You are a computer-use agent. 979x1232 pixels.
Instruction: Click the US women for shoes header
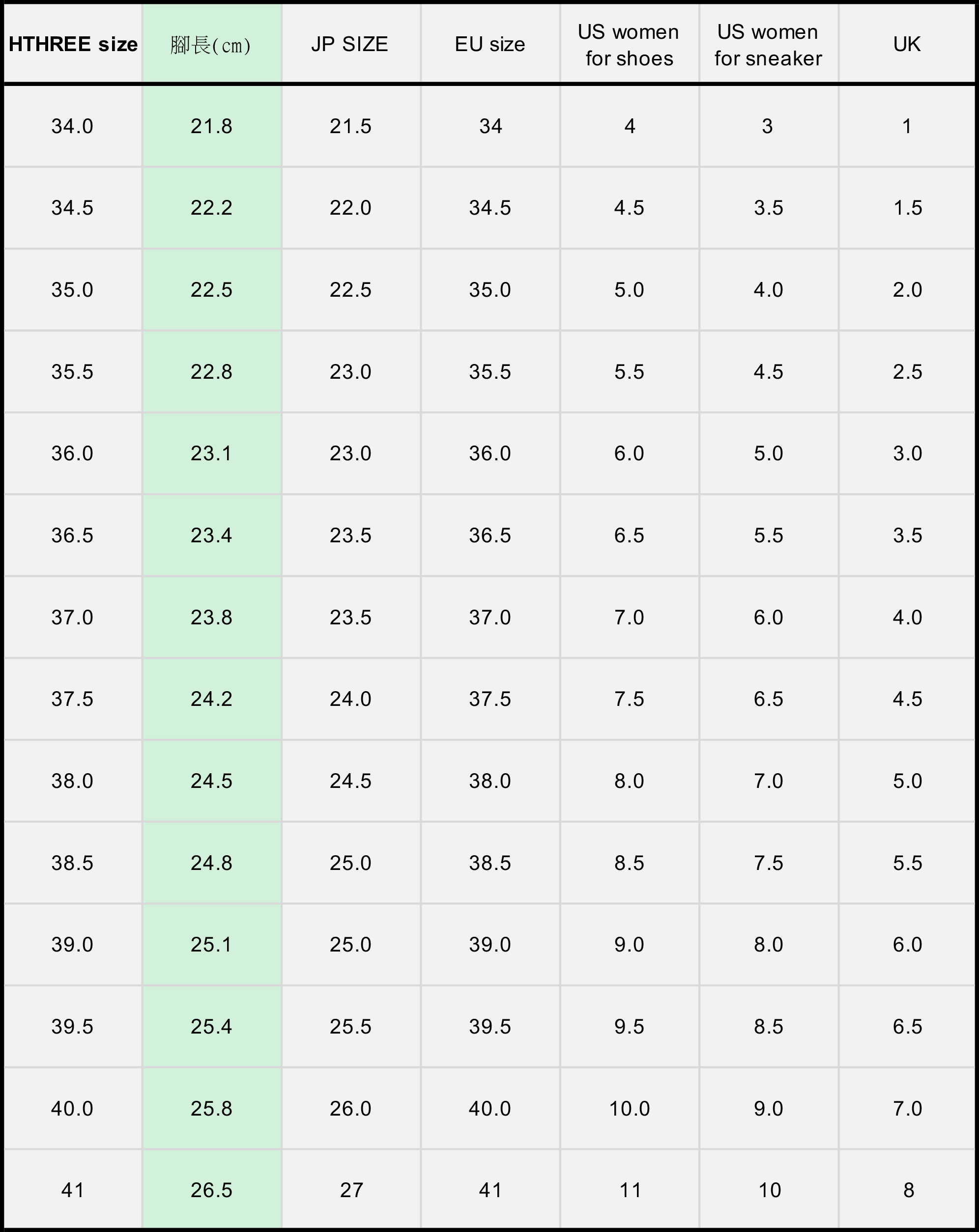(x=629, y=44)
